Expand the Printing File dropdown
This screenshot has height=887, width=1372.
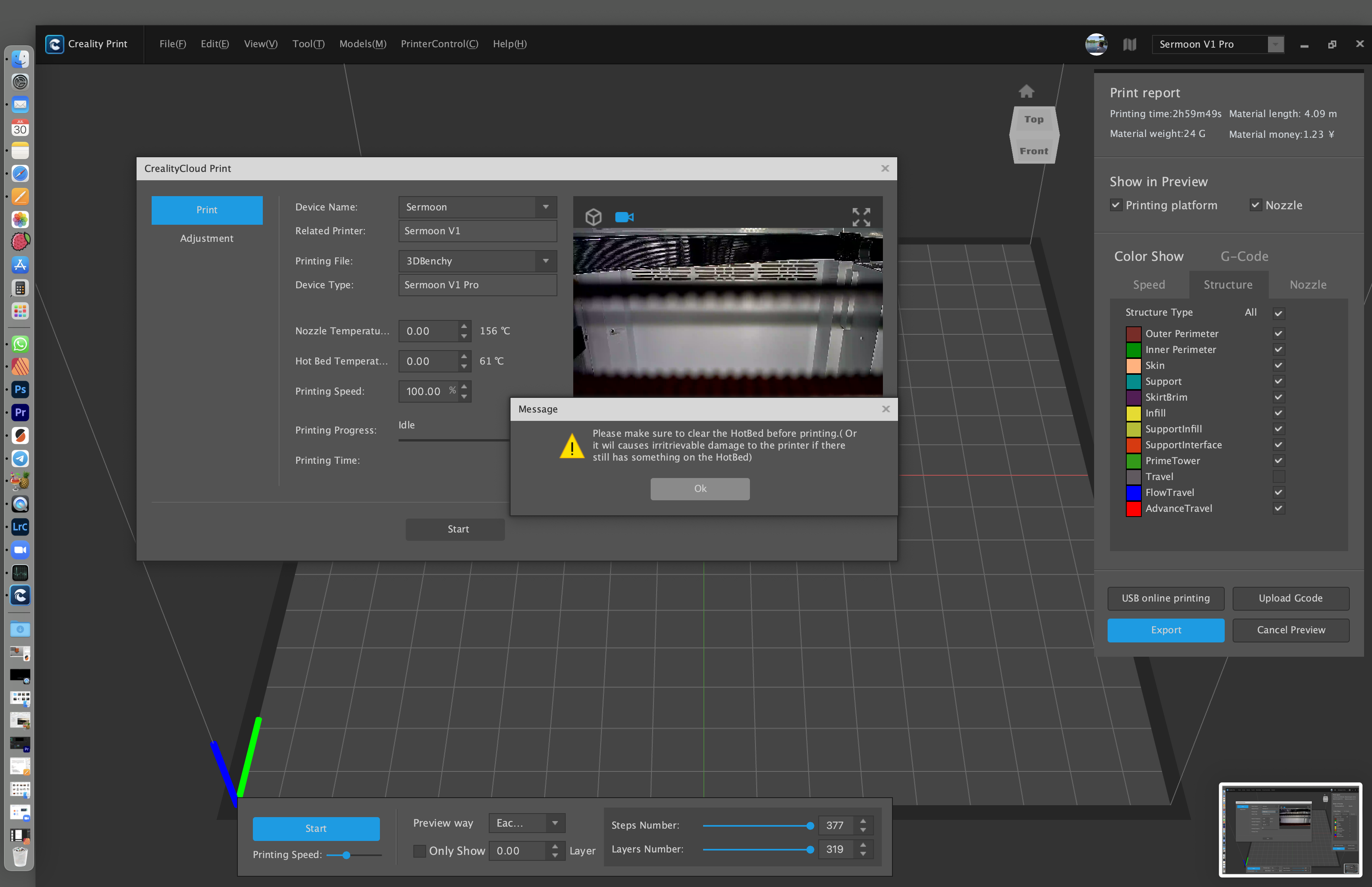tap(545, 261)
